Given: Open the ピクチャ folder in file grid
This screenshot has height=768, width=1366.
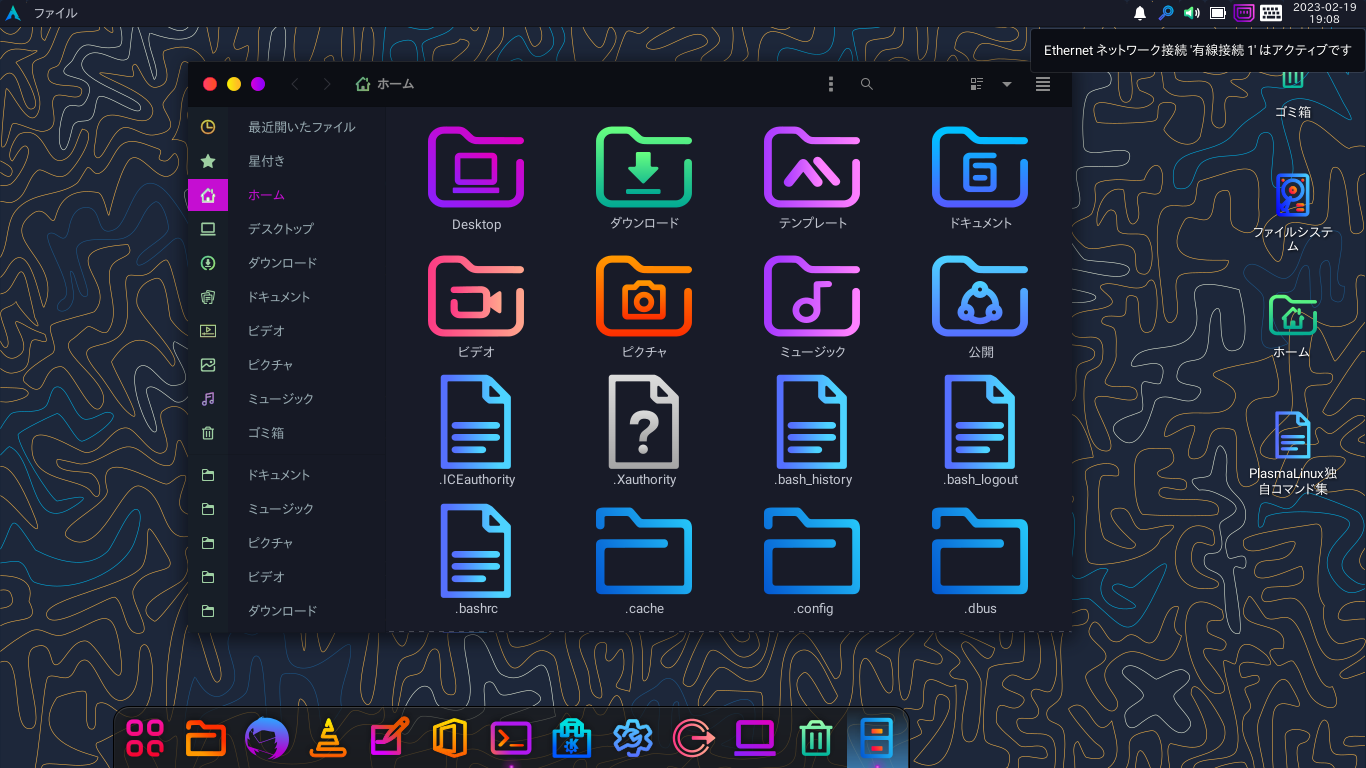Looking at the screenshot, I should [644, 308].
